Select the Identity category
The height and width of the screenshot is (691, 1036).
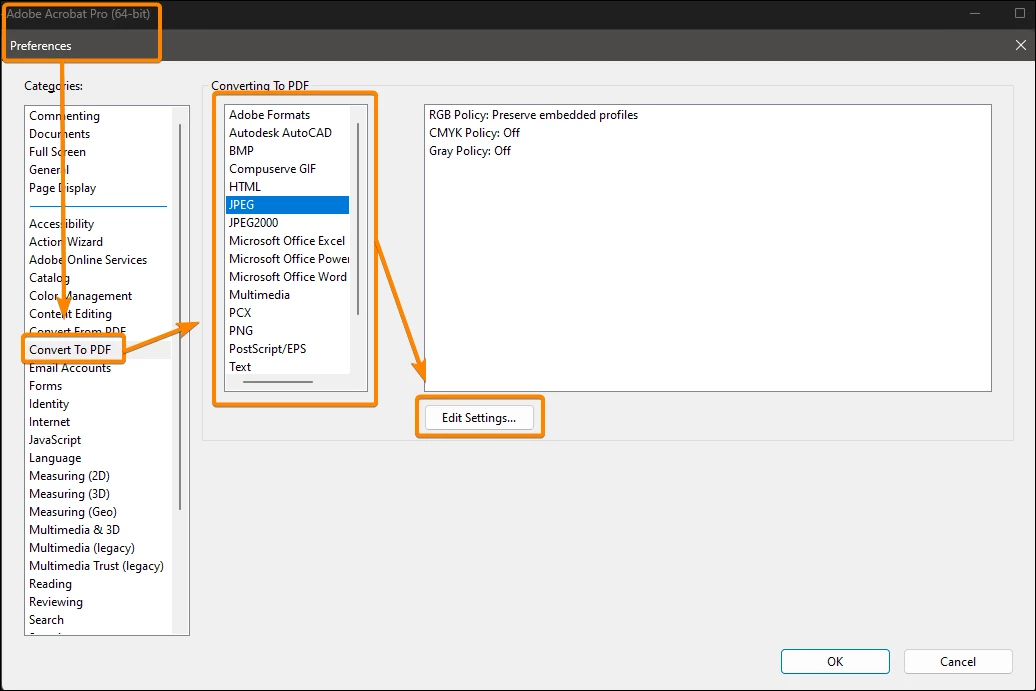point(49,404)
